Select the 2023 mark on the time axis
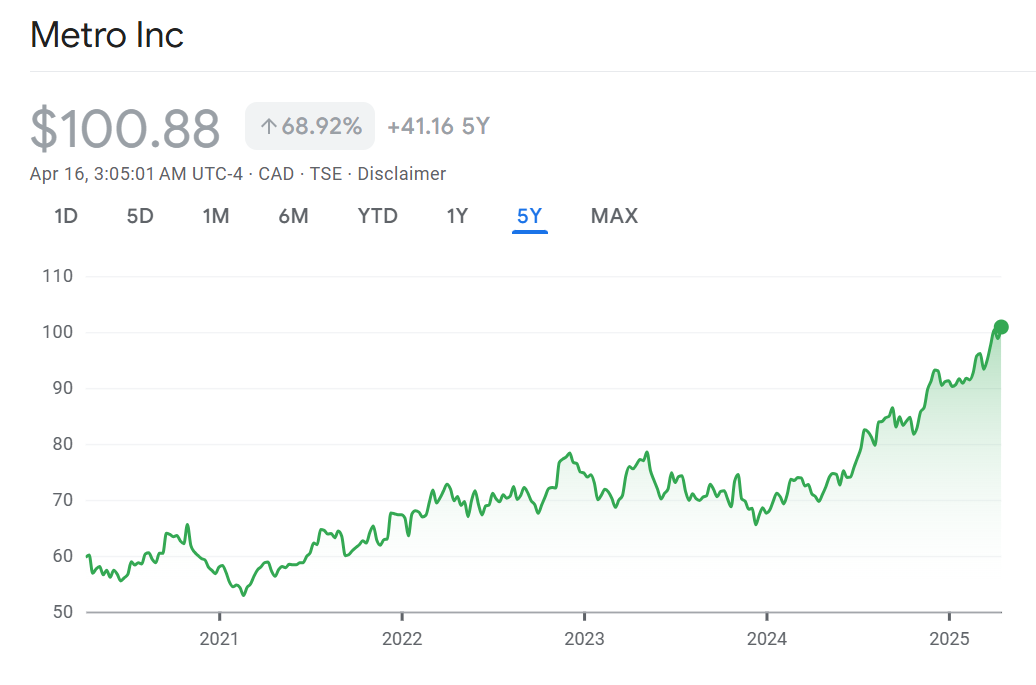The image size is (1036, 685). point(584,639)
